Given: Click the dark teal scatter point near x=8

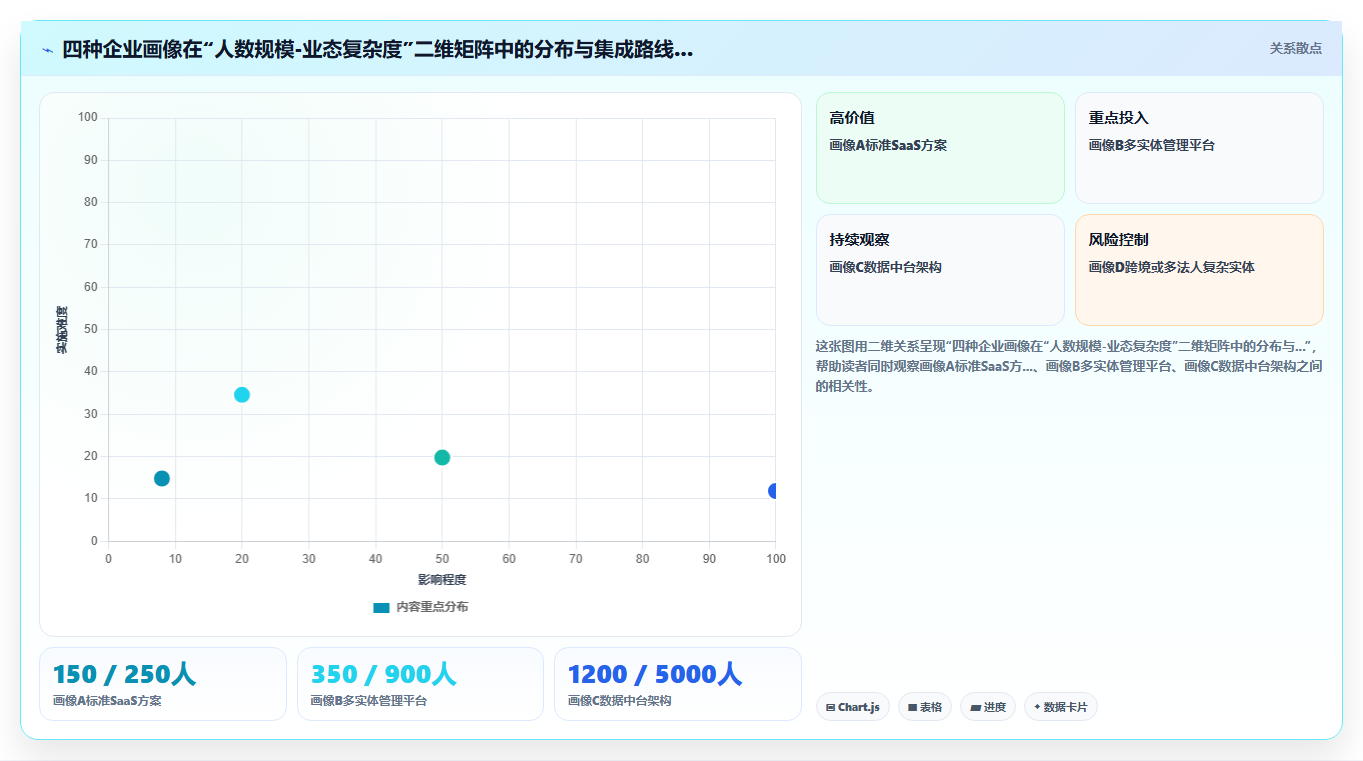Looking at the screenshot, I should pos(162,478).
